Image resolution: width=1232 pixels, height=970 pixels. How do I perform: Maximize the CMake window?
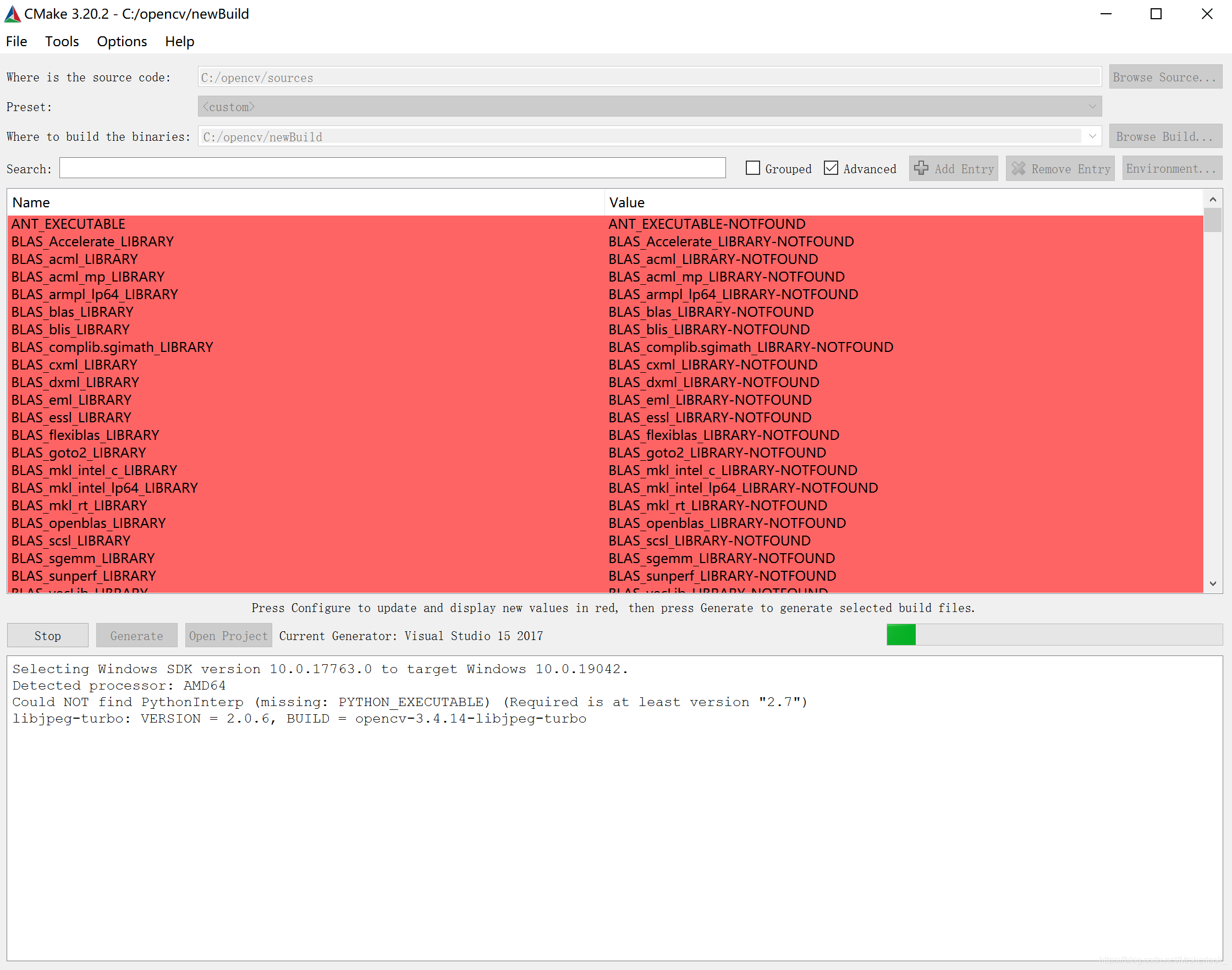pyautogui.click(x=1156, y=14)
